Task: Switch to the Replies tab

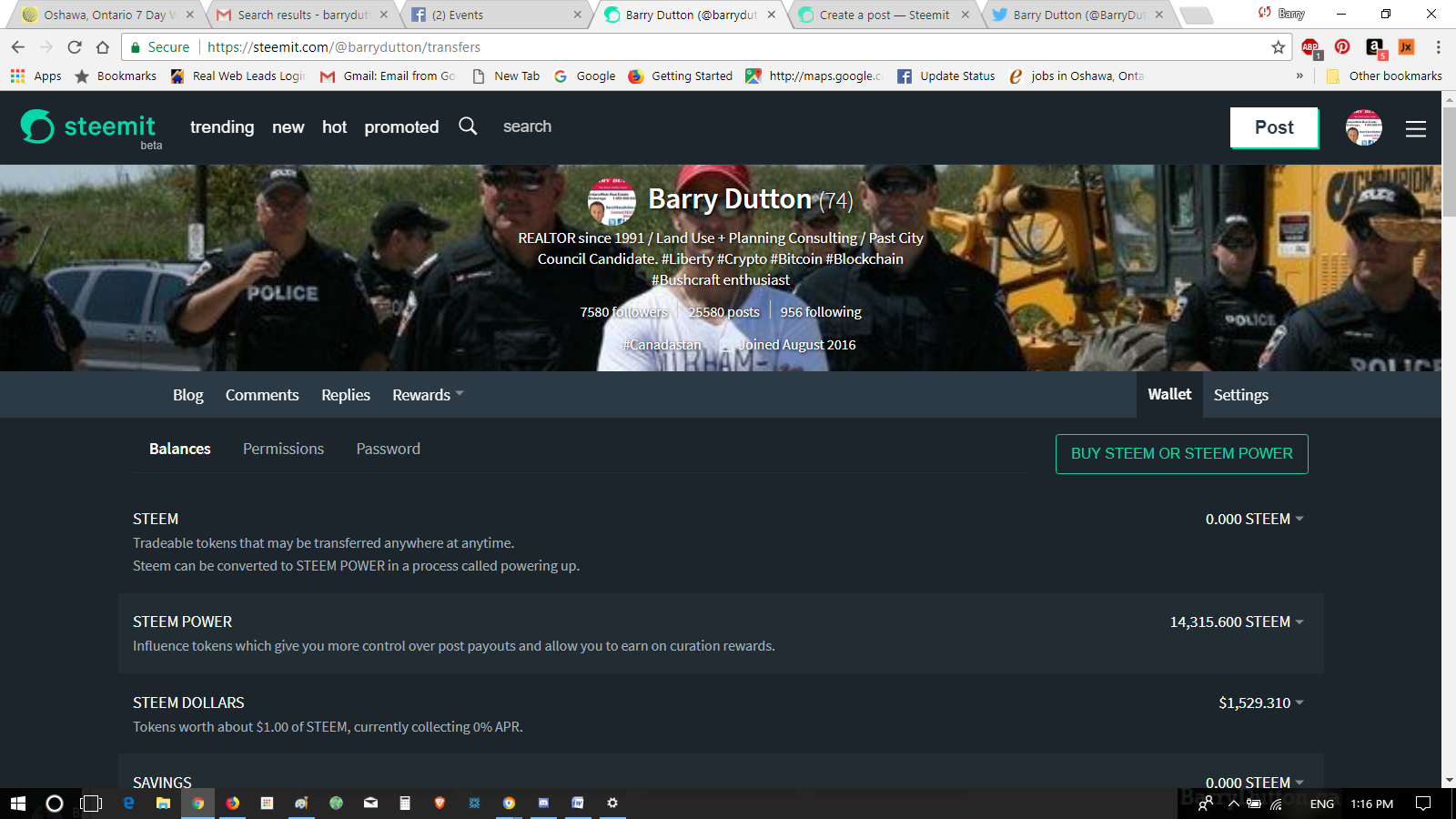Action: 346,395
